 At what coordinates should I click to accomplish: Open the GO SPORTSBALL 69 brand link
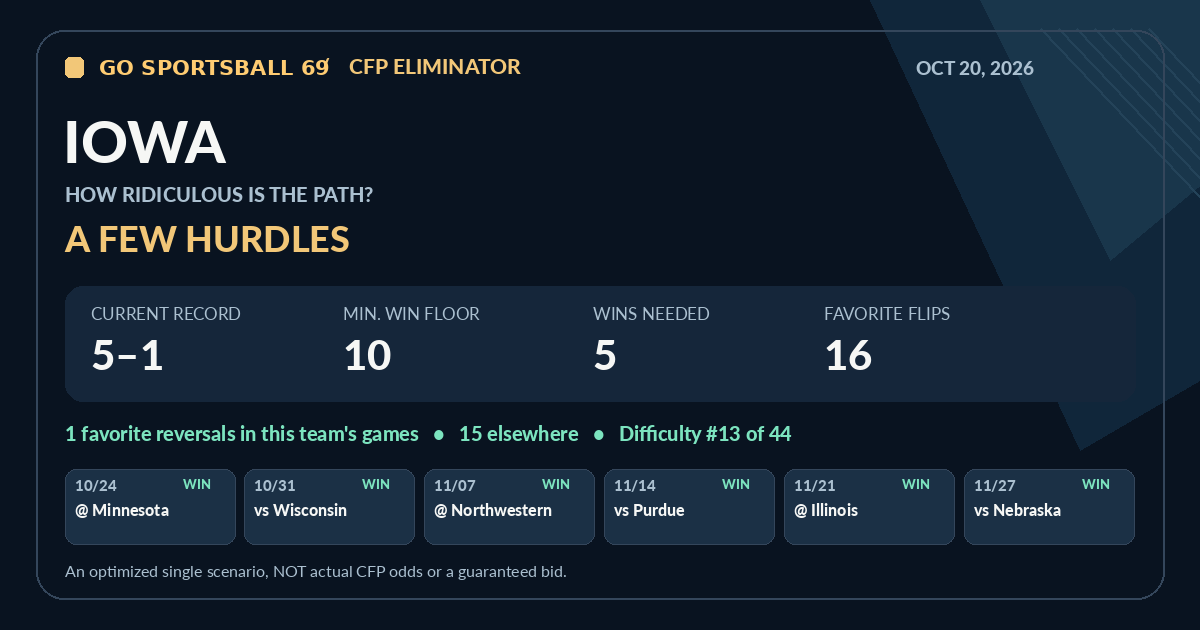coord(214,67)
